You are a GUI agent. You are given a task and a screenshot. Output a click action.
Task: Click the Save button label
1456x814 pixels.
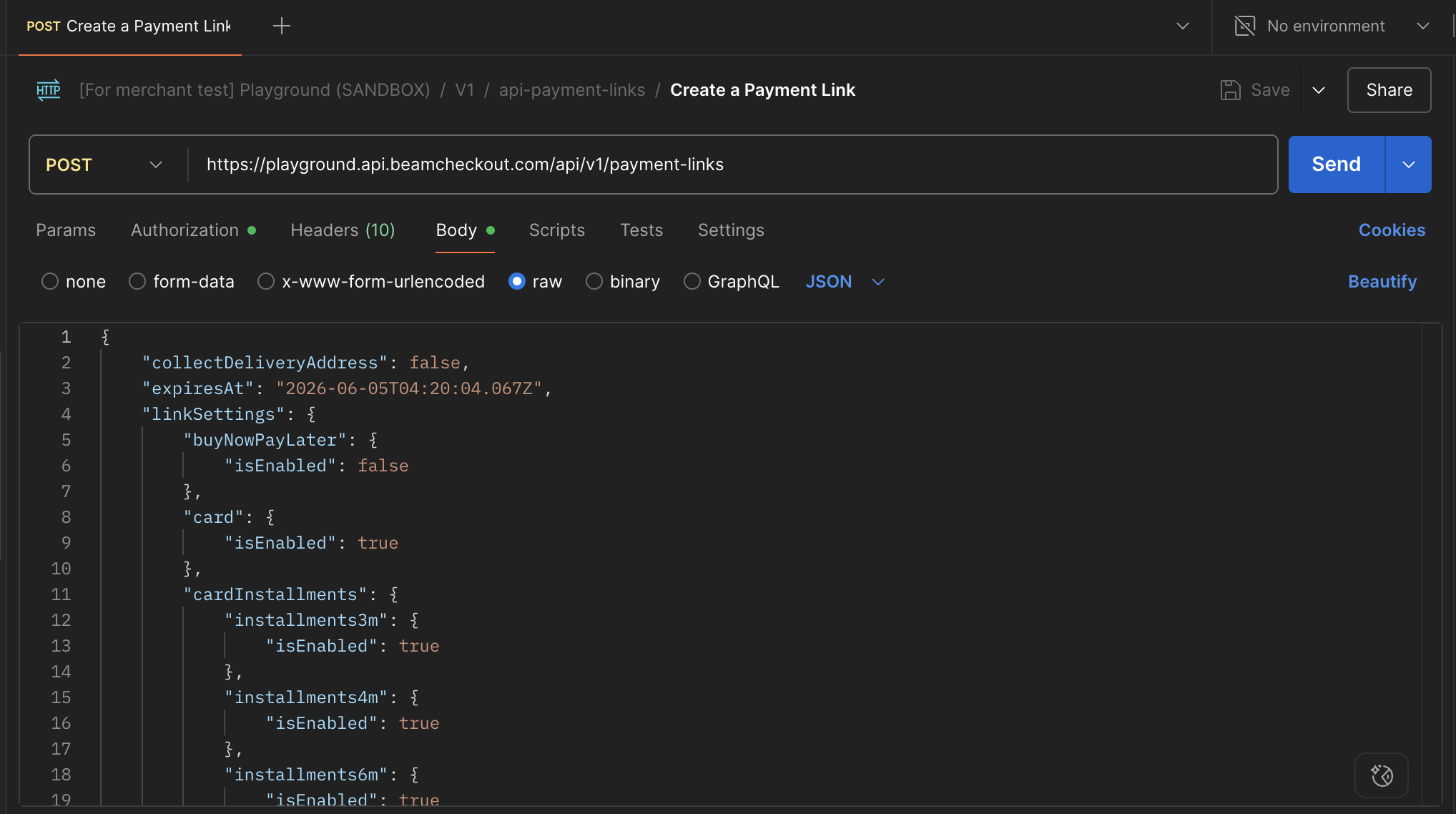[x=1270, y=90]
